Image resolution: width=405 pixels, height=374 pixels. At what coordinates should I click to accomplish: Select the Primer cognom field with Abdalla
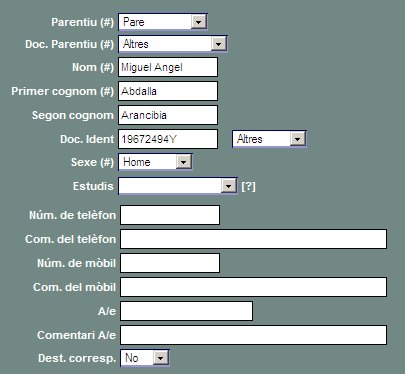click(x=168, y=91)
